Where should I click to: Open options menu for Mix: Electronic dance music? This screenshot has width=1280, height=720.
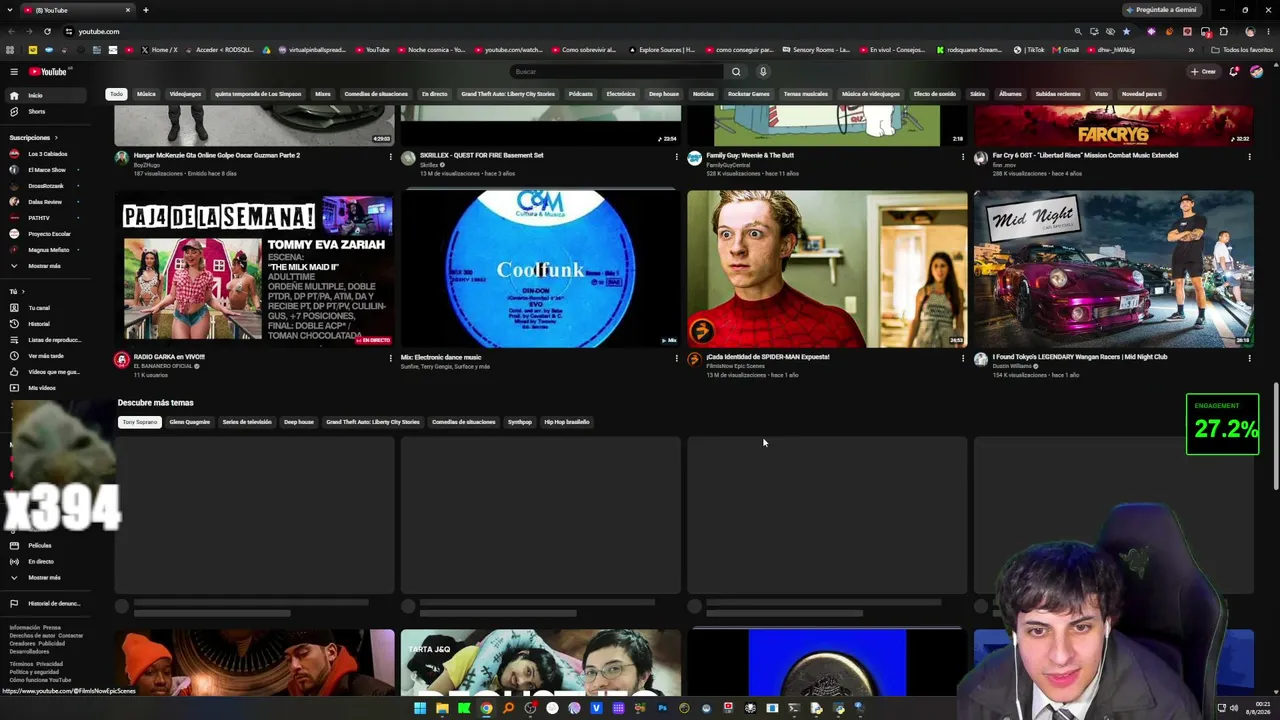point(676,357)
